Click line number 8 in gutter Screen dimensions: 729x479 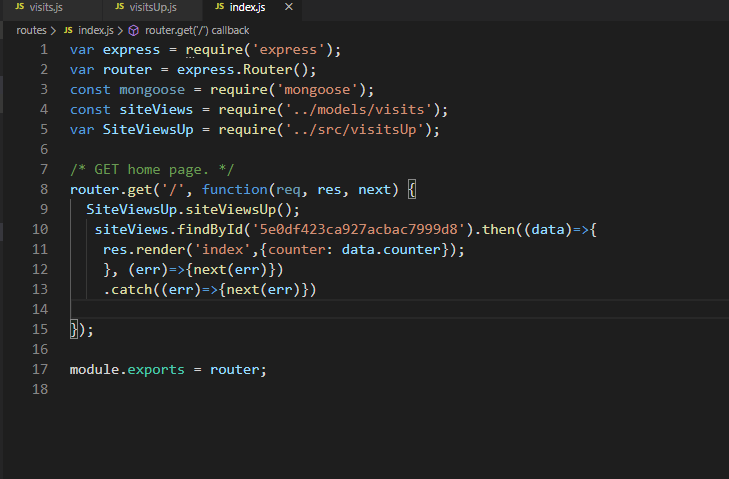[x=44, y=189]
